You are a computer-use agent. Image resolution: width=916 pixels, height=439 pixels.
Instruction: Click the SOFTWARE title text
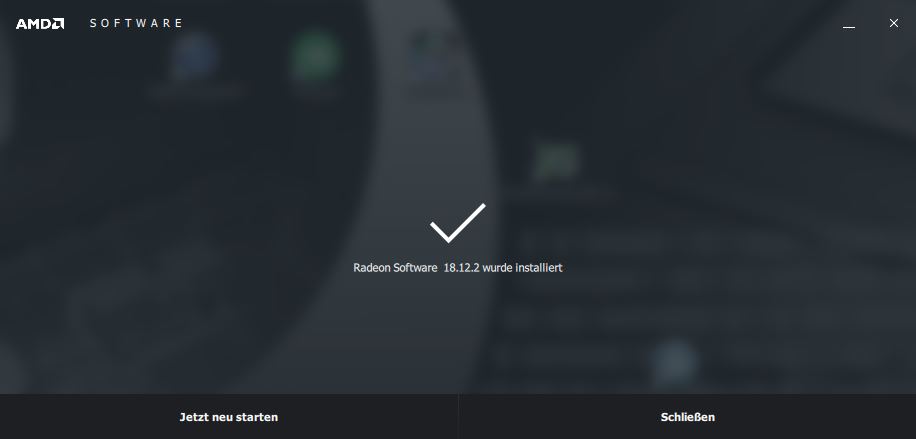[x=136, y=23]
